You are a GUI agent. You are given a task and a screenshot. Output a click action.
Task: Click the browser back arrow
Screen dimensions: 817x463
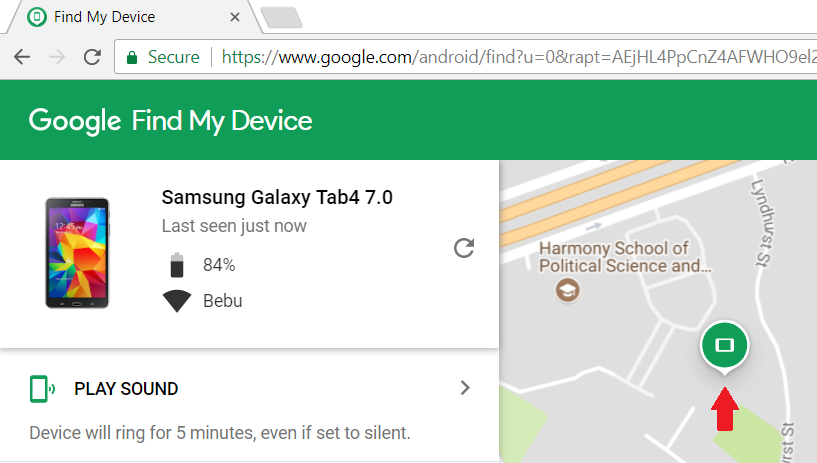(x=22, y=57)
